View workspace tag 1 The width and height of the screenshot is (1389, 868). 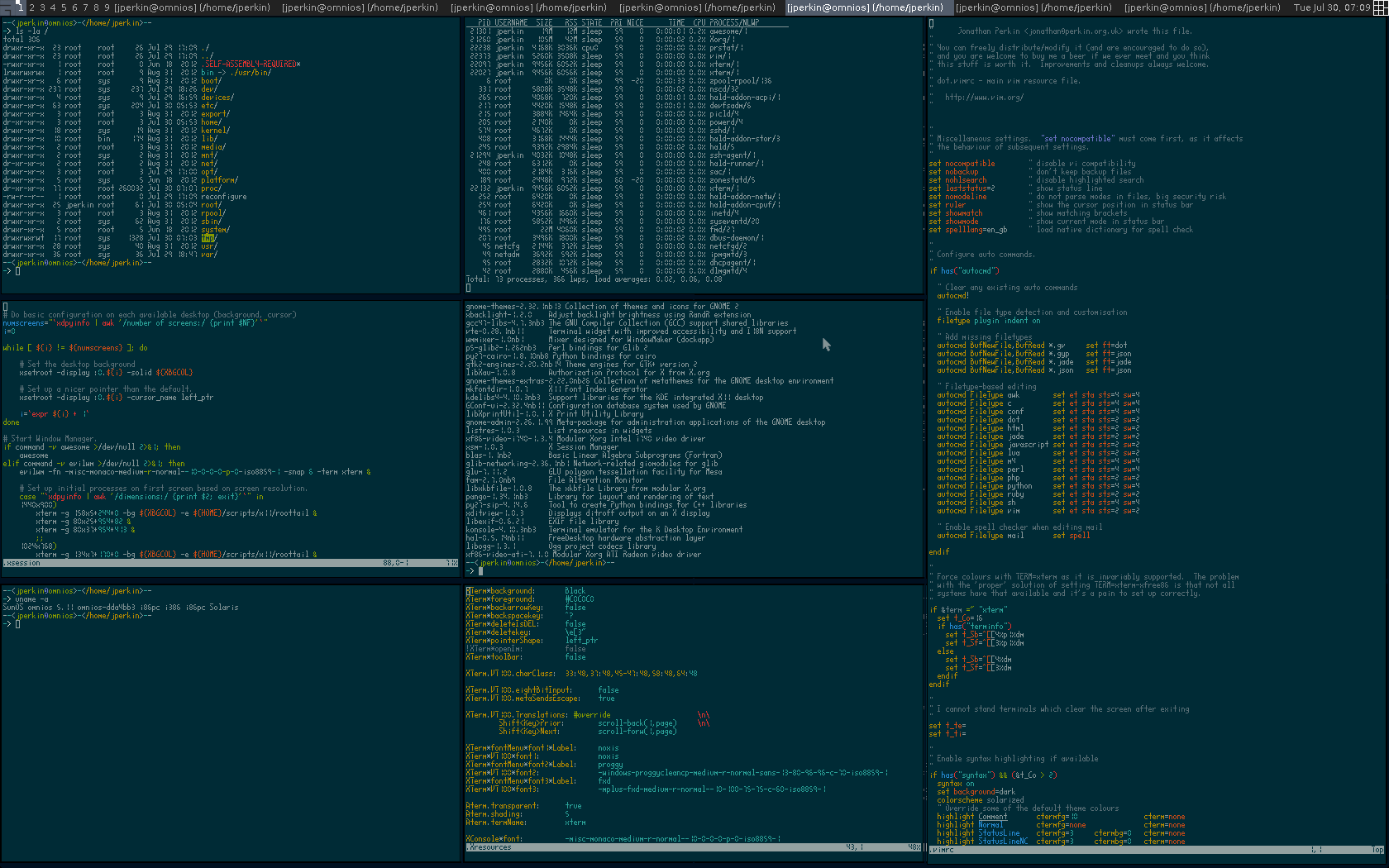(x=21, y=7)
